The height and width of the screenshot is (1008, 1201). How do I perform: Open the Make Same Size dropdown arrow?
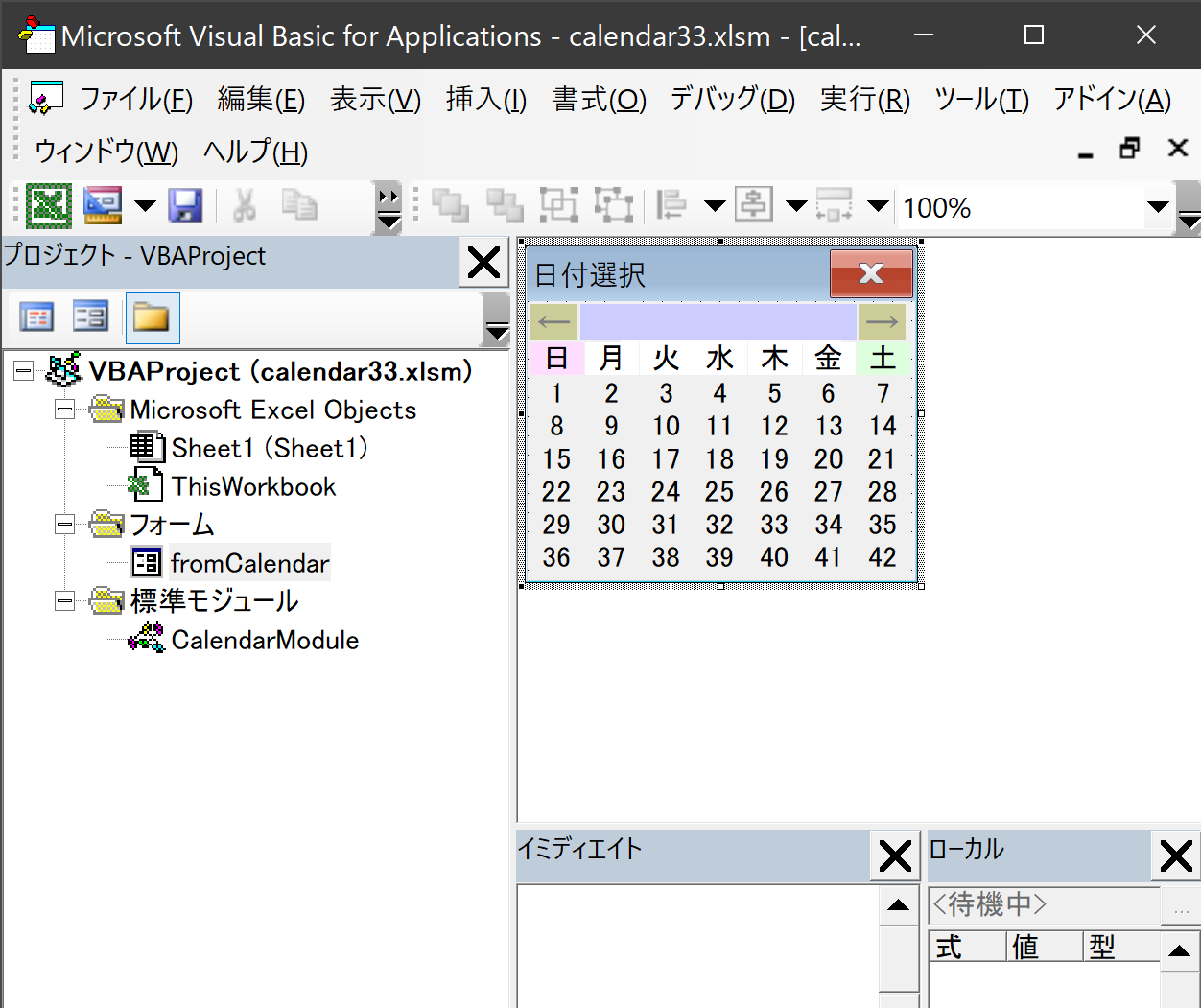point(878,205)
